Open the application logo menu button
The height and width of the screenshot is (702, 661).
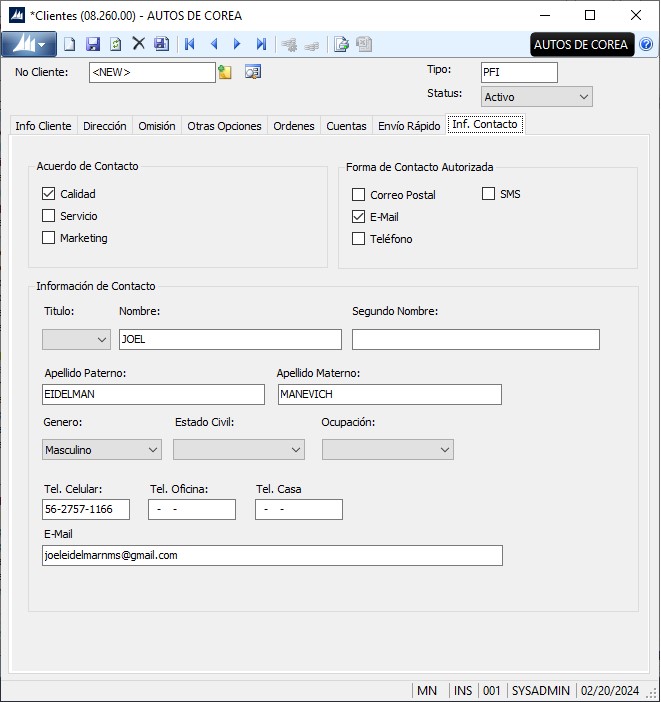(x=27, y=44)
